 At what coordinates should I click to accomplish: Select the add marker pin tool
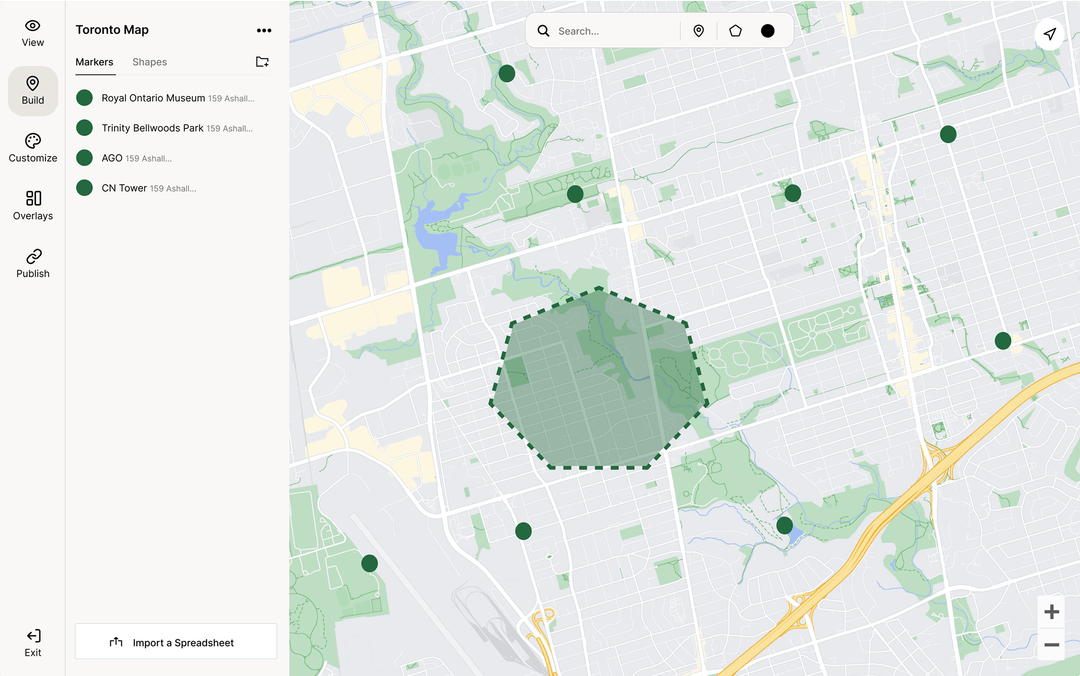tap(699, 31)
